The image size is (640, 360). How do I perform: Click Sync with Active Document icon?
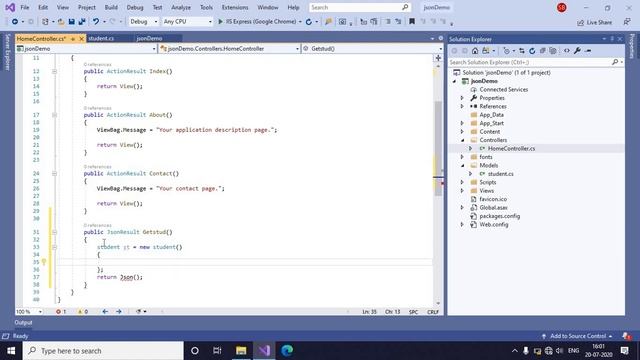pos(522,51)
